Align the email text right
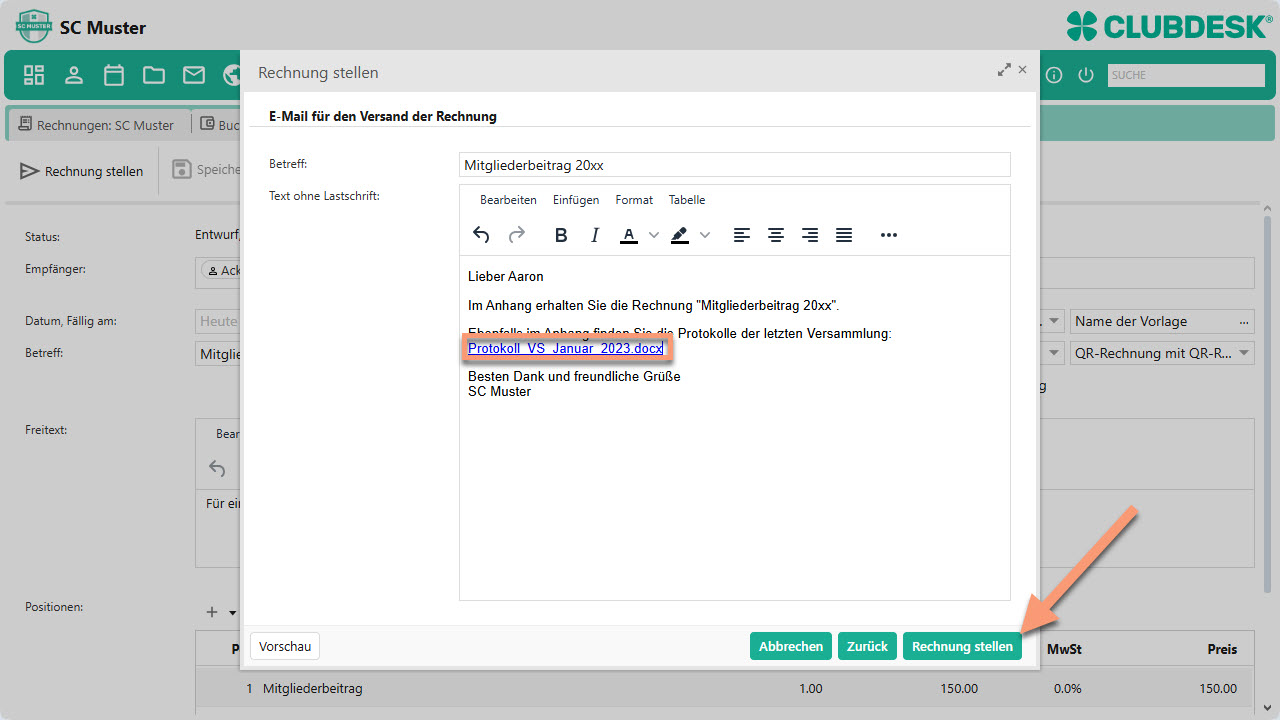The image size is (1280, 720). [810, 235]
